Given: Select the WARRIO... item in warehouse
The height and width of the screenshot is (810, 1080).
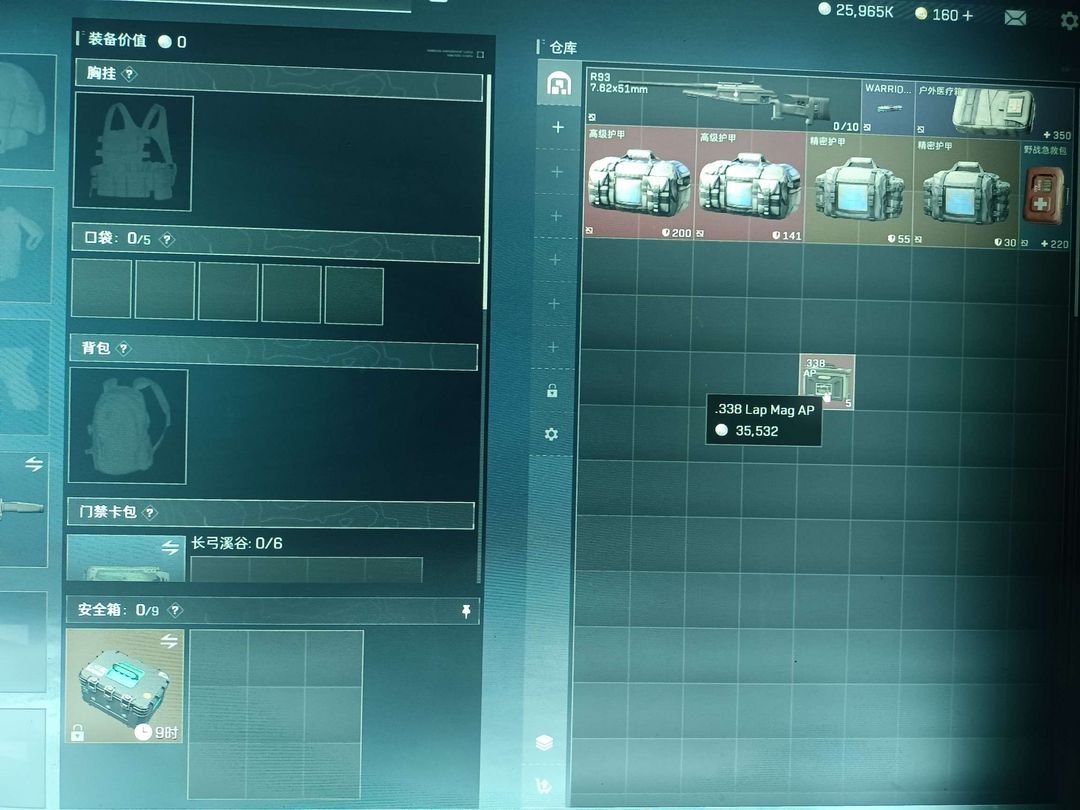Looking at the screenshot, I should point(889,106).
